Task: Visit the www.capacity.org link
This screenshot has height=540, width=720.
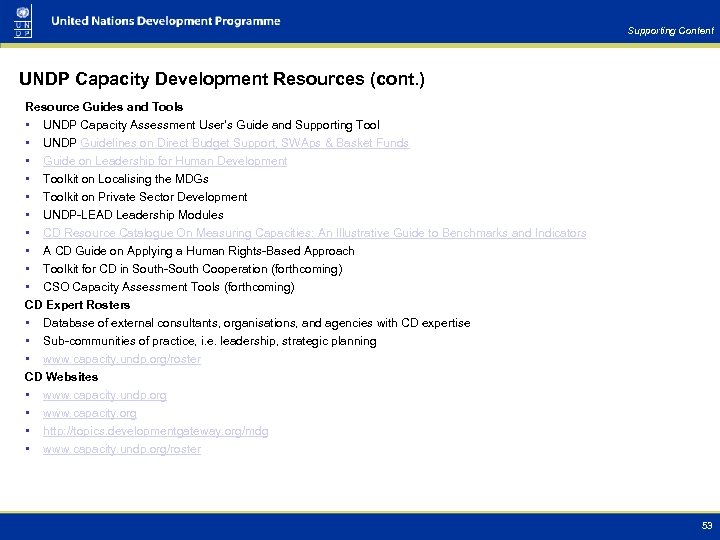Action: pos(90,413)
